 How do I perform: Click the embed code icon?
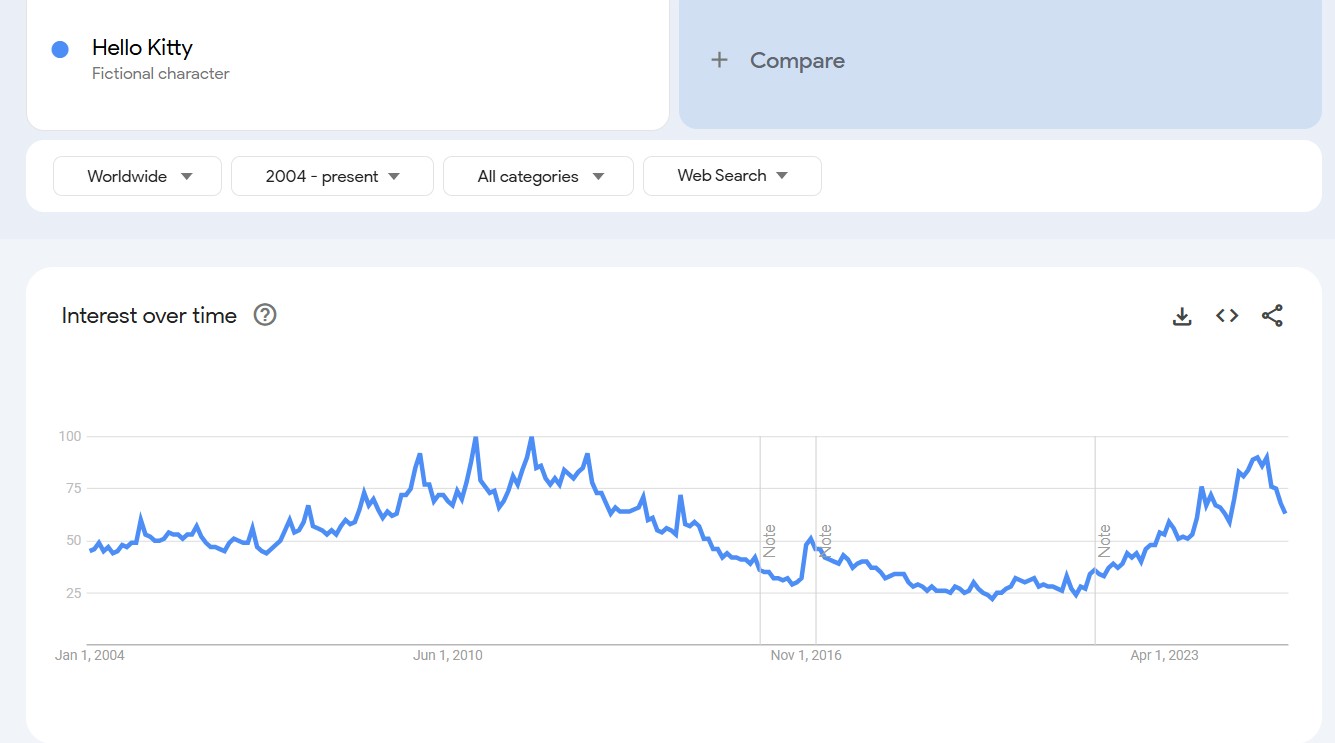point(1227,316)
